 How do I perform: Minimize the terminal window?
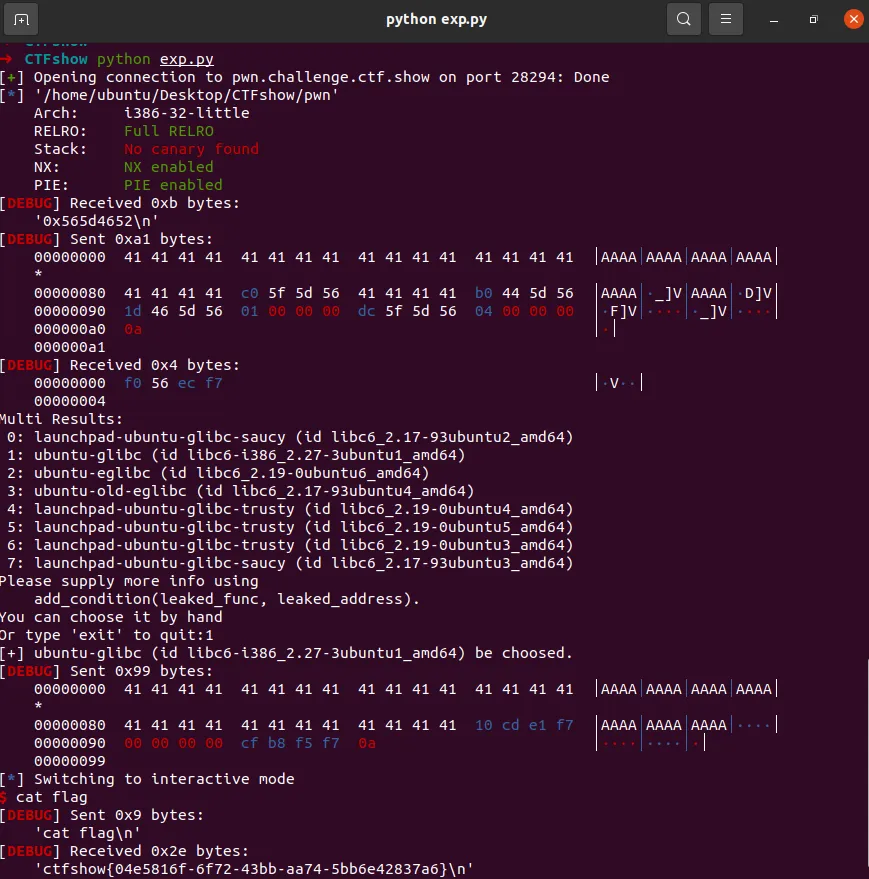tap(774, 20)
